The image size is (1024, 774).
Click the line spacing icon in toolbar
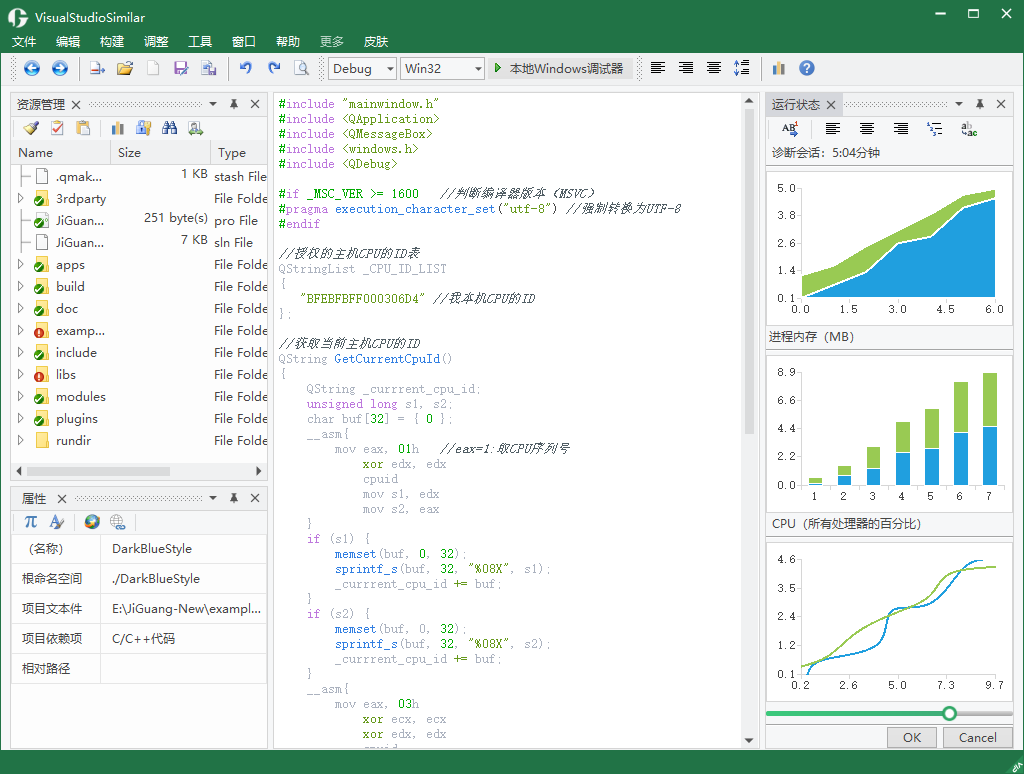tap(741, 68)
